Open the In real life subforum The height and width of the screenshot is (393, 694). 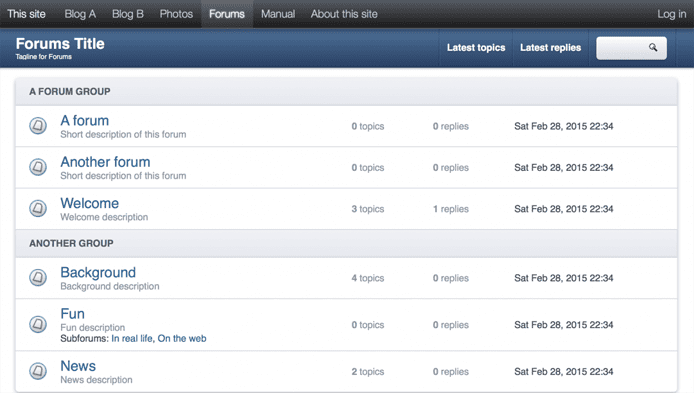pyautogui.click(x=132, y=339)
